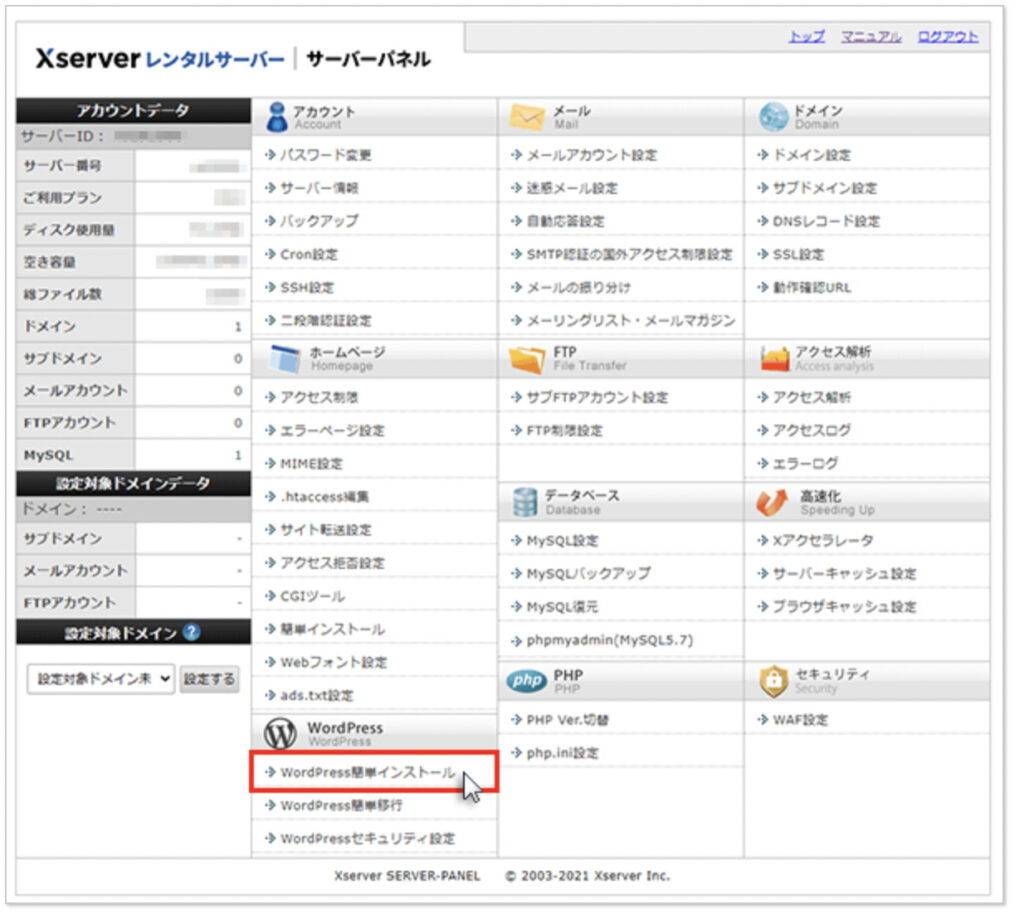Open メーリングリスト・メールマガジン
Screen dimensions: 1024x919
coord(631,321)
